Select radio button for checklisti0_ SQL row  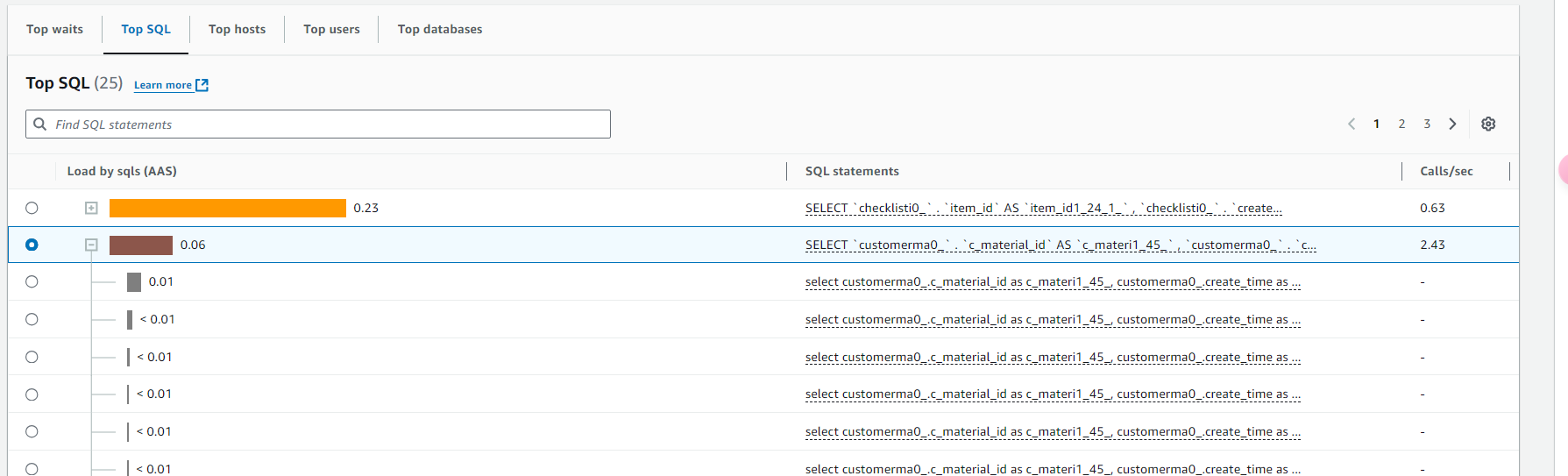pyautogui.click(x=32, y=208)
